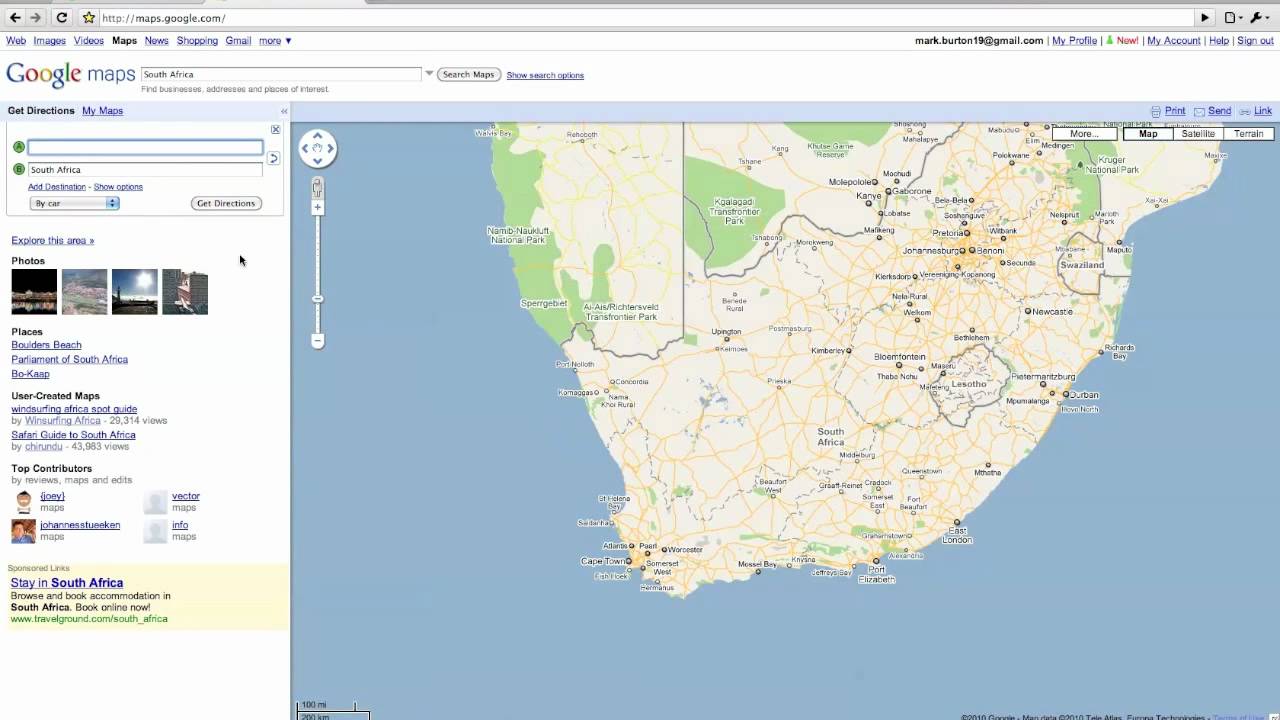Go forward with the browser forward arrow
This screenshot has height=720, width=1280.
pyautogui.click(x=36, y=17)
